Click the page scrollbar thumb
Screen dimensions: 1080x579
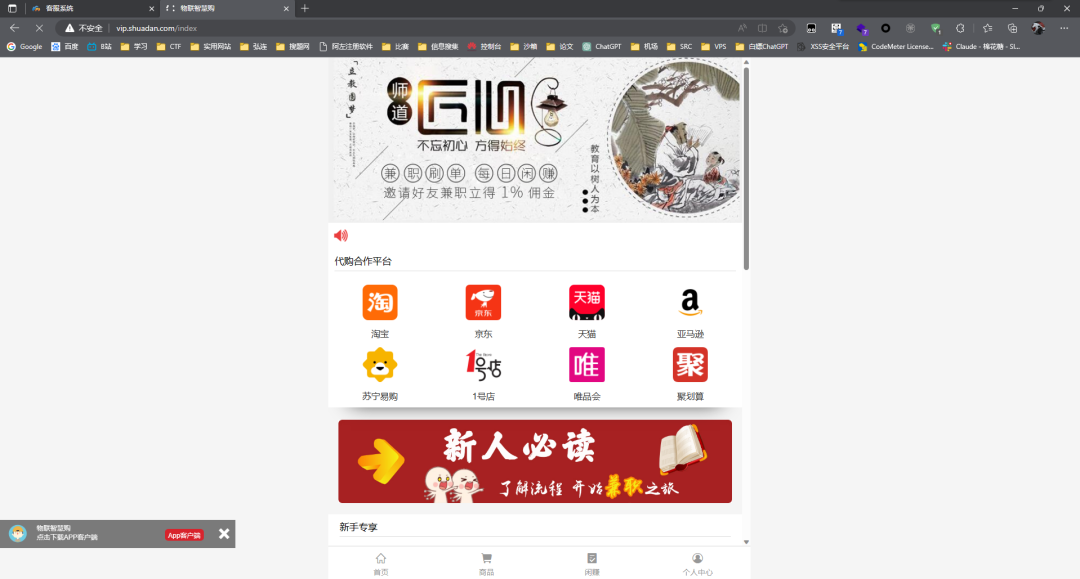(x=746, y=169)
